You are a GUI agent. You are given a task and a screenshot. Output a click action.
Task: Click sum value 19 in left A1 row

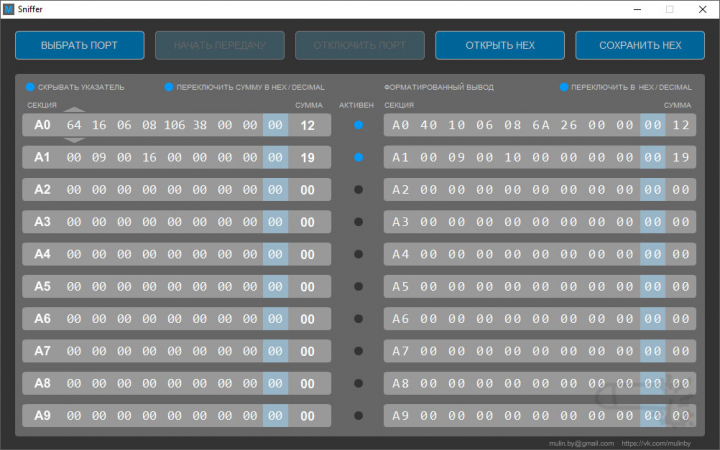307,158
